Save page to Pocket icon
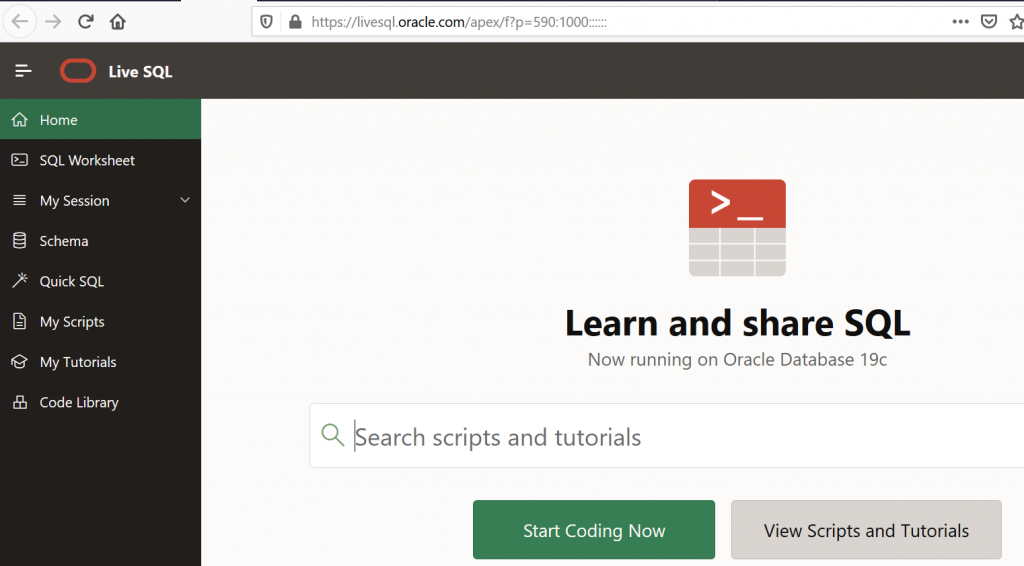Viewport: 1024px width, 566px height. click(x=989, y=22)
